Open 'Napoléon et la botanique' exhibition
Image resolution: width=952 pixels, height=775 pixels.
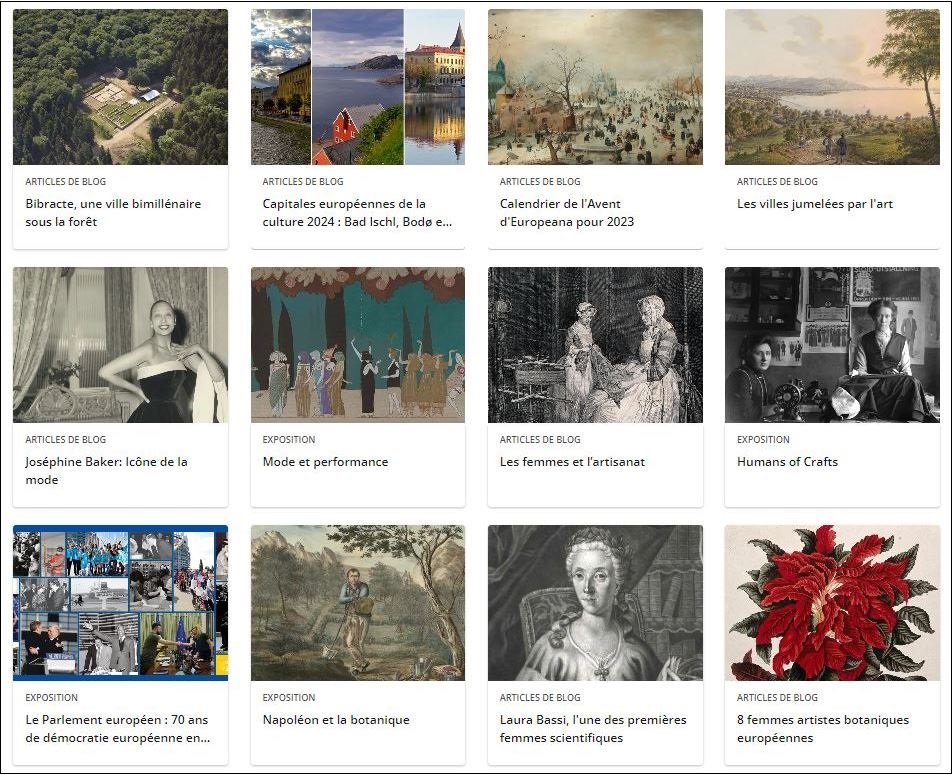(336, 720)
